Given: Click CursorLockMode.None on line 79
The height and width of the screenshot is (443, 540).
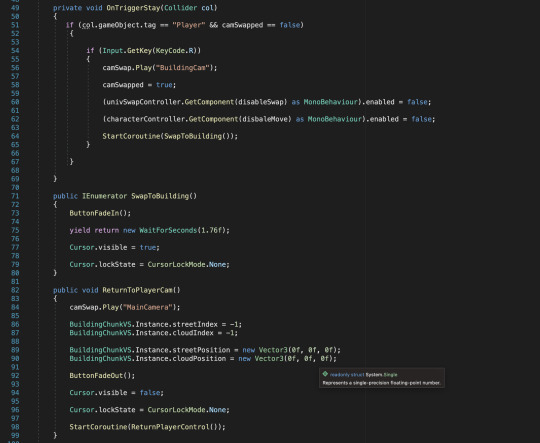Looking at the screenshot, I should pos(187,265).
